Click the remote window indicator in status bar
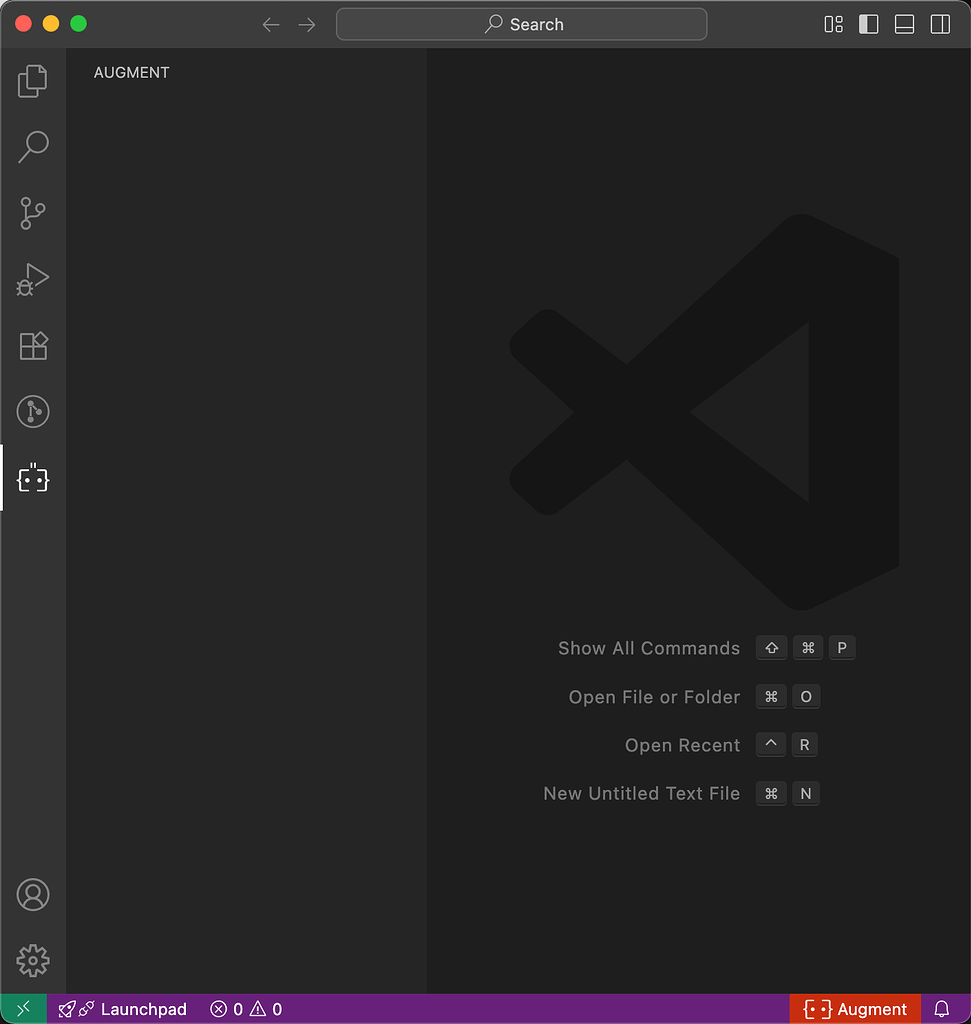This screenshot has height=1024, width=971. 24,1009
